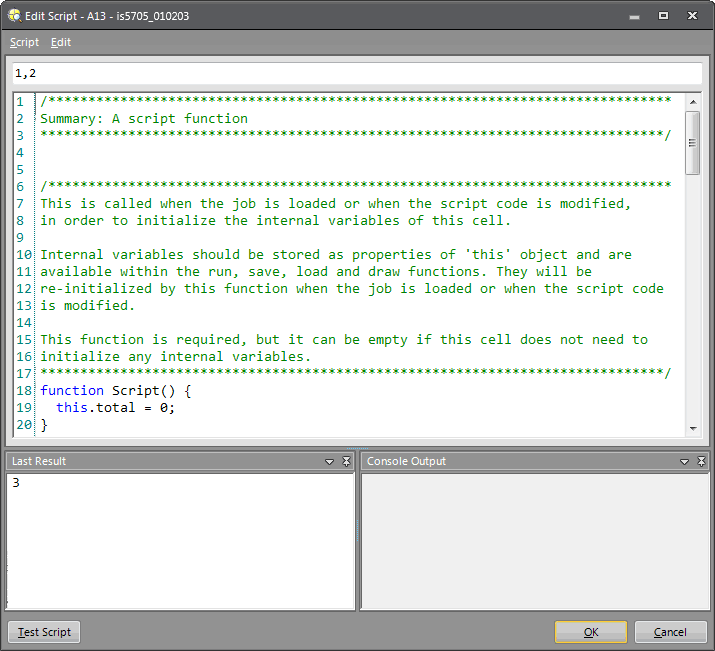Viewport: 715px width, 651px height.
Task: Click inside the Console Output pane
Action: point(534,540)
